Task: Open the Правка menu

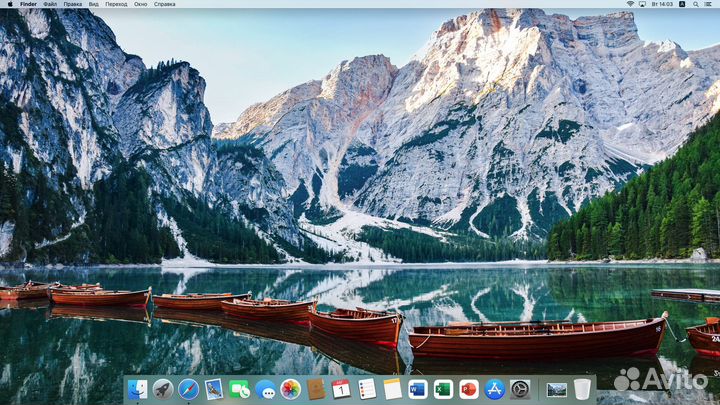Action: tap(73, 4)
